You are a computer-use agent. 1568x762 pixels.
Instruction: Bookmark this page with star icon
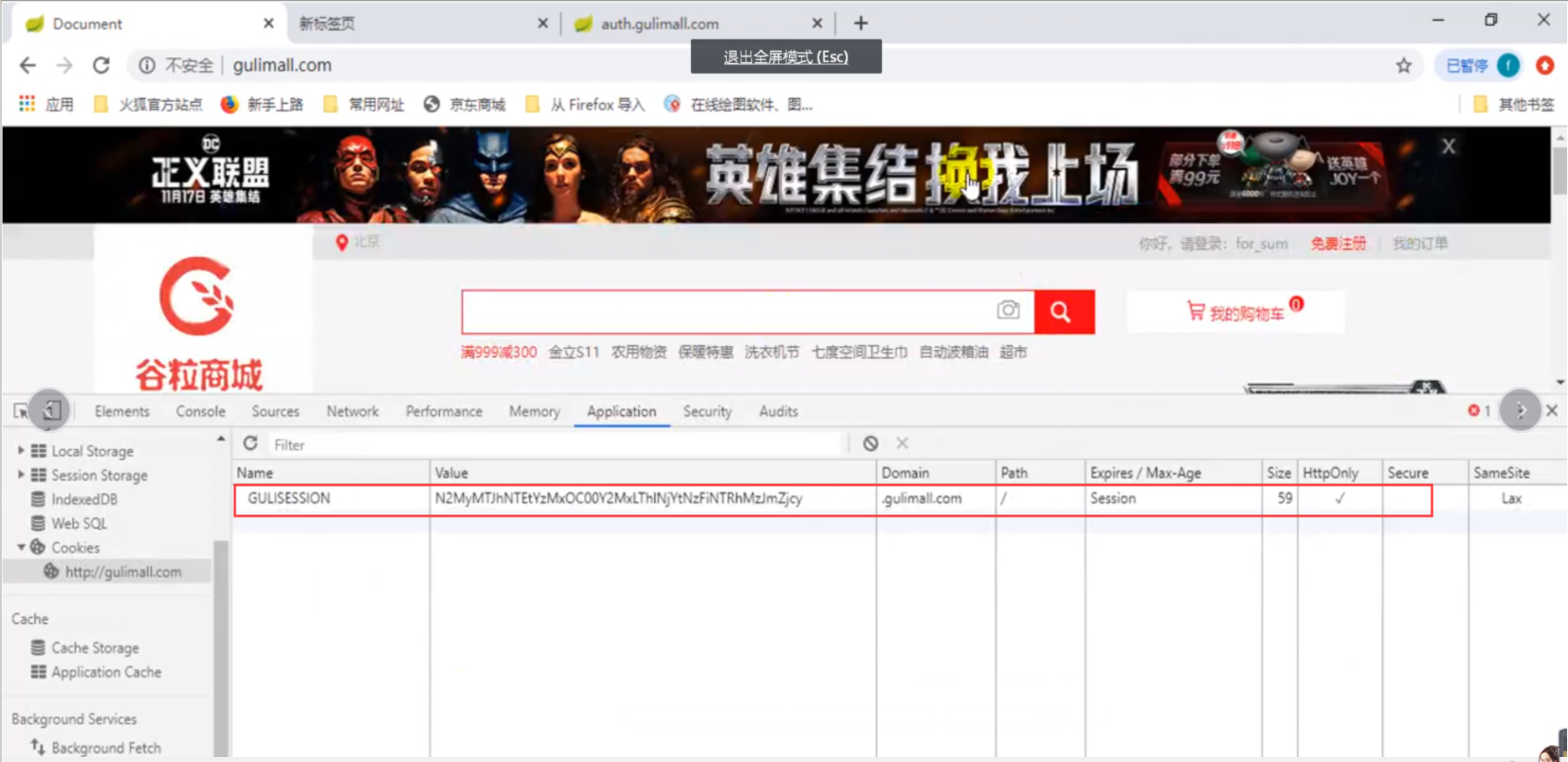click(1404, 65)
